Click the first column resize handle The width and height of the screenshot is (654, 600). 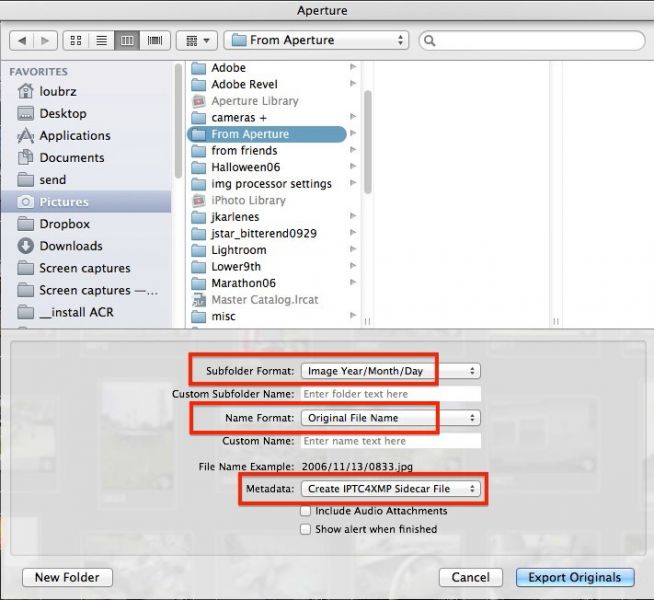[x=367, y=321]
